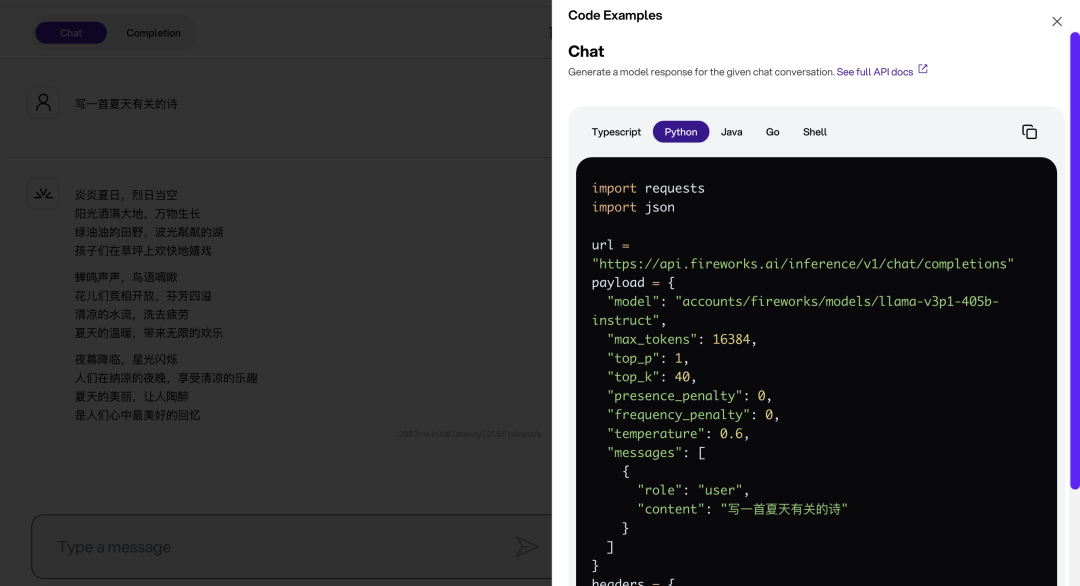Viewport: 1080px width, 586px height.
Task: Select the Typescript code tab
Action: (616, 132)
